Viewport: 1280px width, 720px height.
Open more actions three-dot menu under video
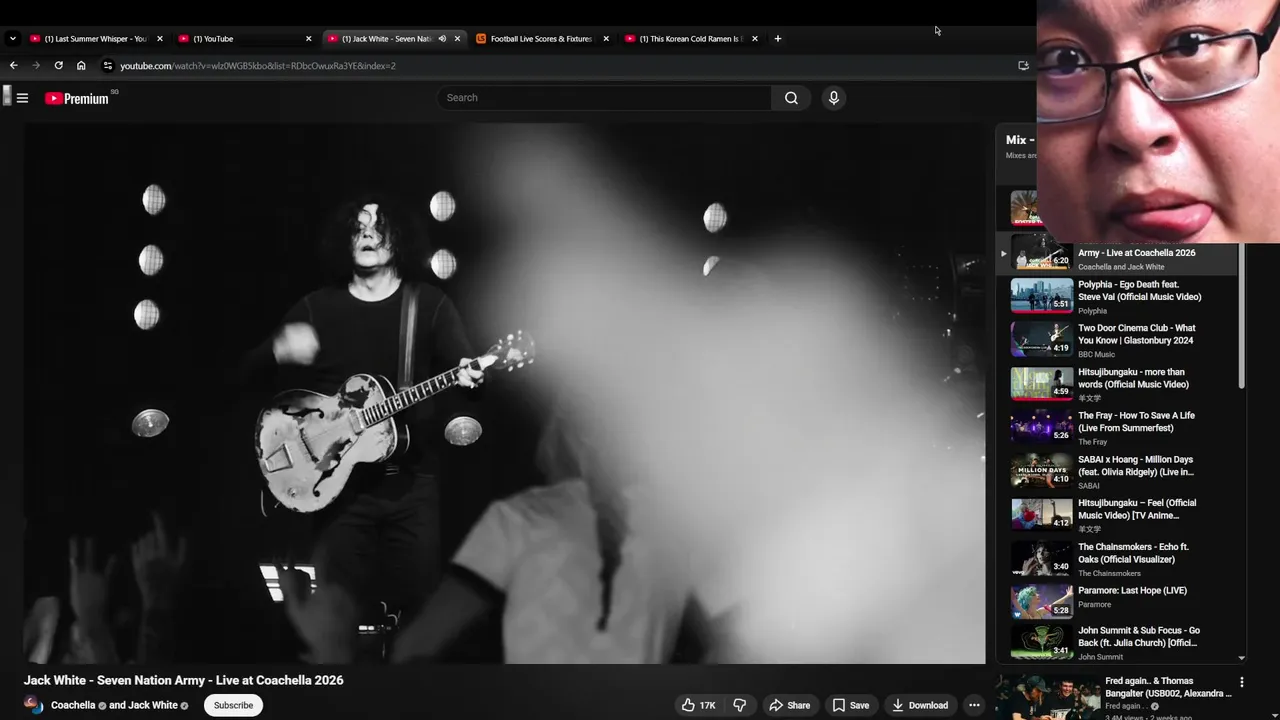[x=974, y=705]
